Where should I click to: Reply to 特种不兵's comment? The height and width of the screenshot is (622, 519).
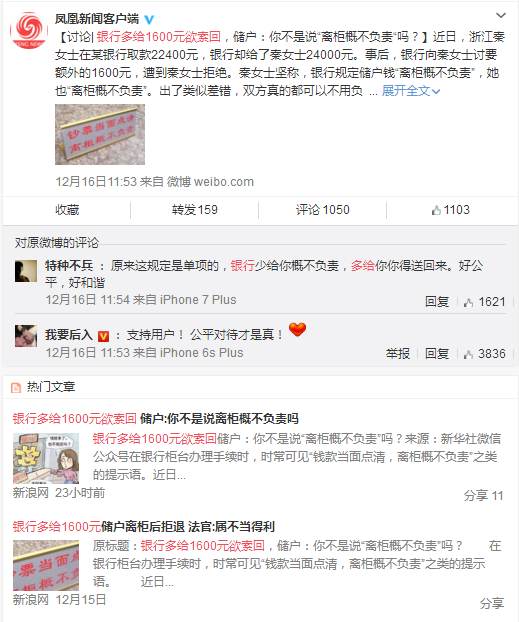(437, 302)
